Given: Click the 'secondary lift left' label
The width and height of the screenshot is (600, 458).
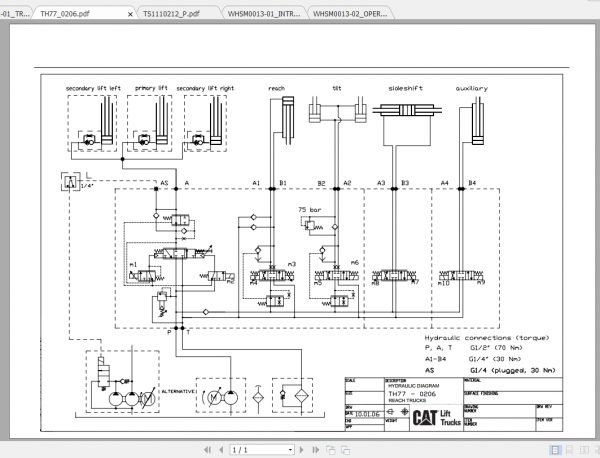Looking at the screenshot, I should [93, 88].
